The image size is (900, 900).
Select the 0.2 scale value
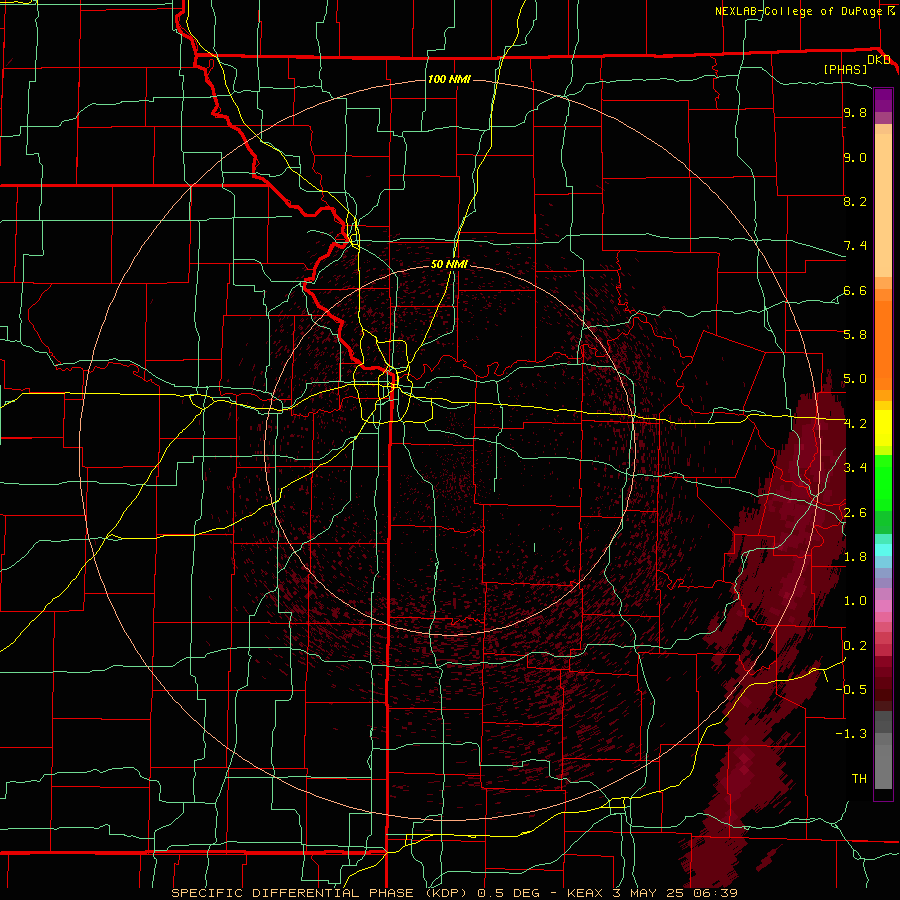[855, 646]
